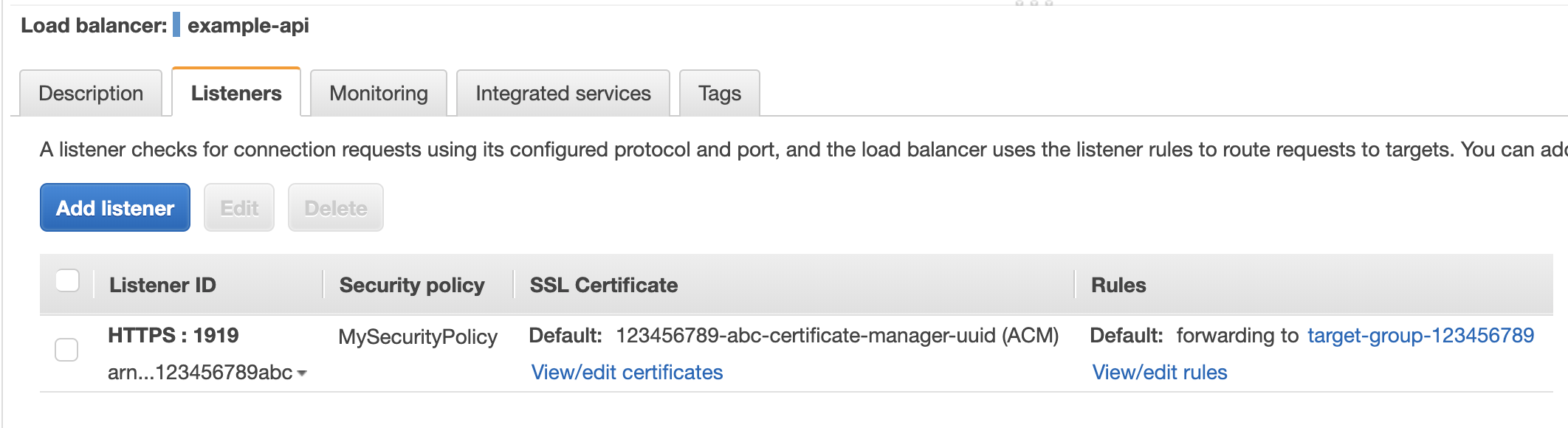The height and width of the screenshot is (428, 1568).
Task: Switch to the Listeners tab
Action: [236, 92]
